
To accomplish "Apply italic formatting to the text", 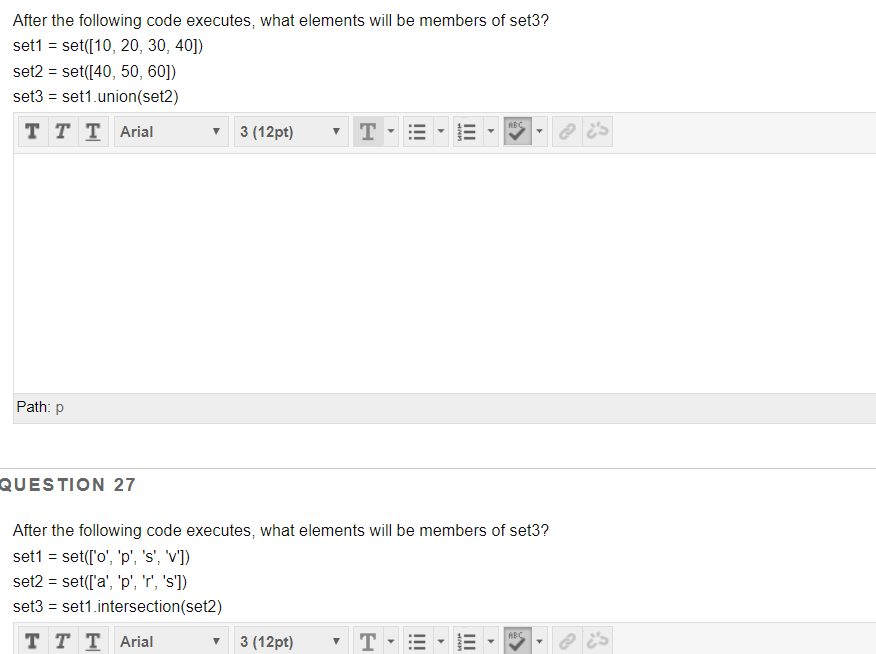I will tap(61, 131).
